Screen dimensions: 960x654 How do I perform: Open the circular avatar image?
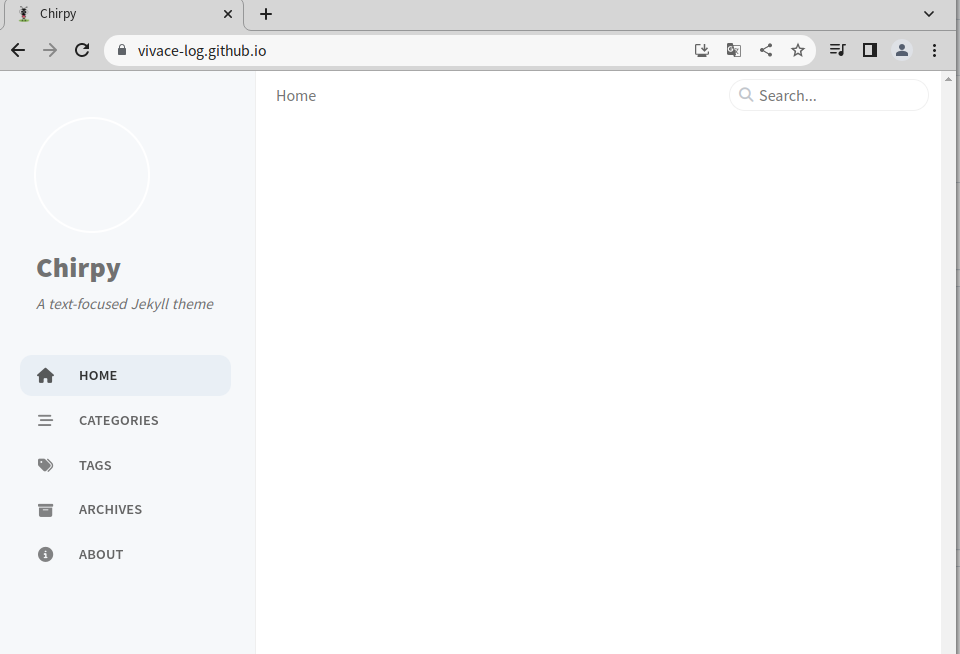click(92, 175)
